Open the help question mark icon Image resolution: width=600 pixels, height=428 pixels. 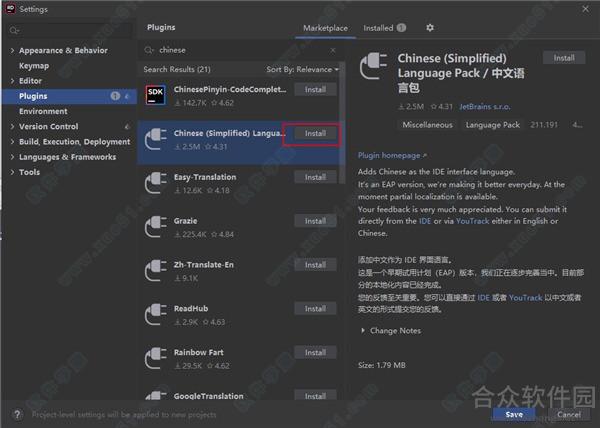pos(17,414)
